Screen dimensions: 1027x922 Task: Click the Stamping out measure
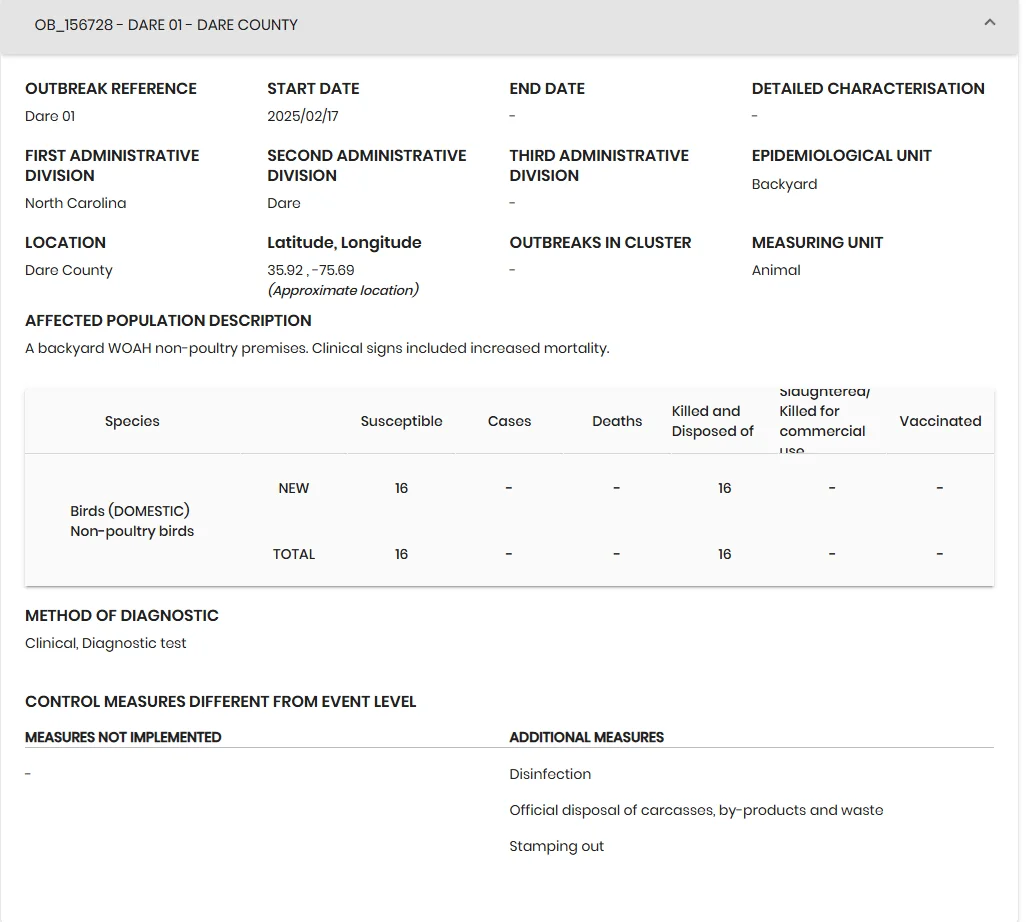point(557,846)
